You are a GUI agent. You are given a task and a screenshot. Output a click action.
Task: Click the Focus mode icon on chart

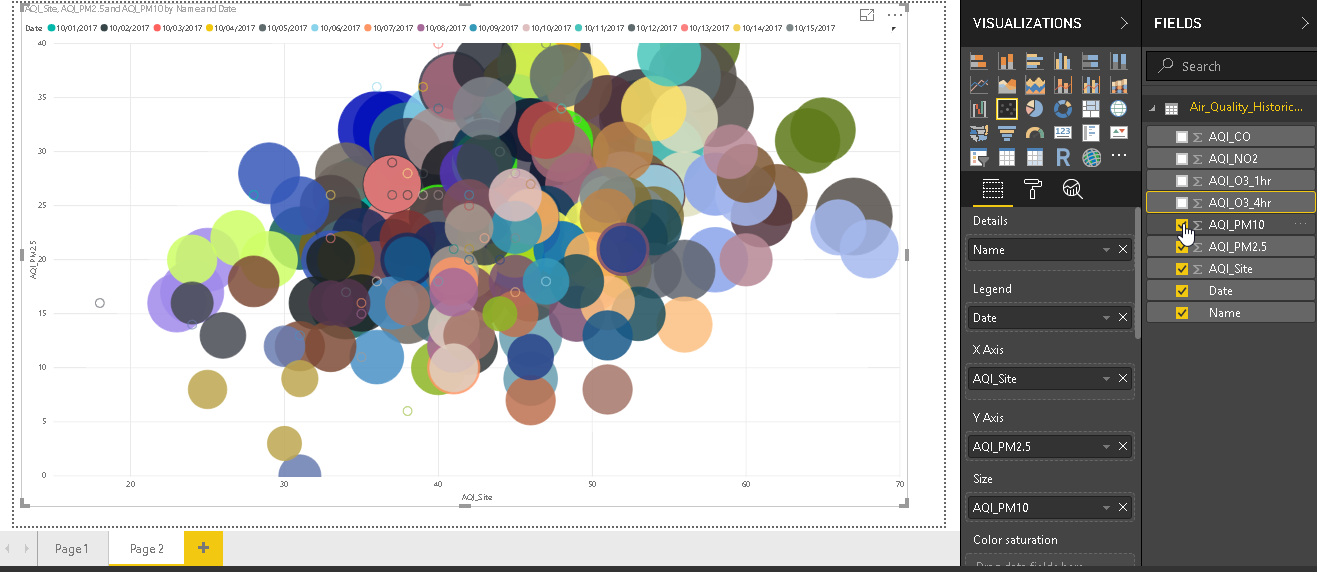pos(867,15)
